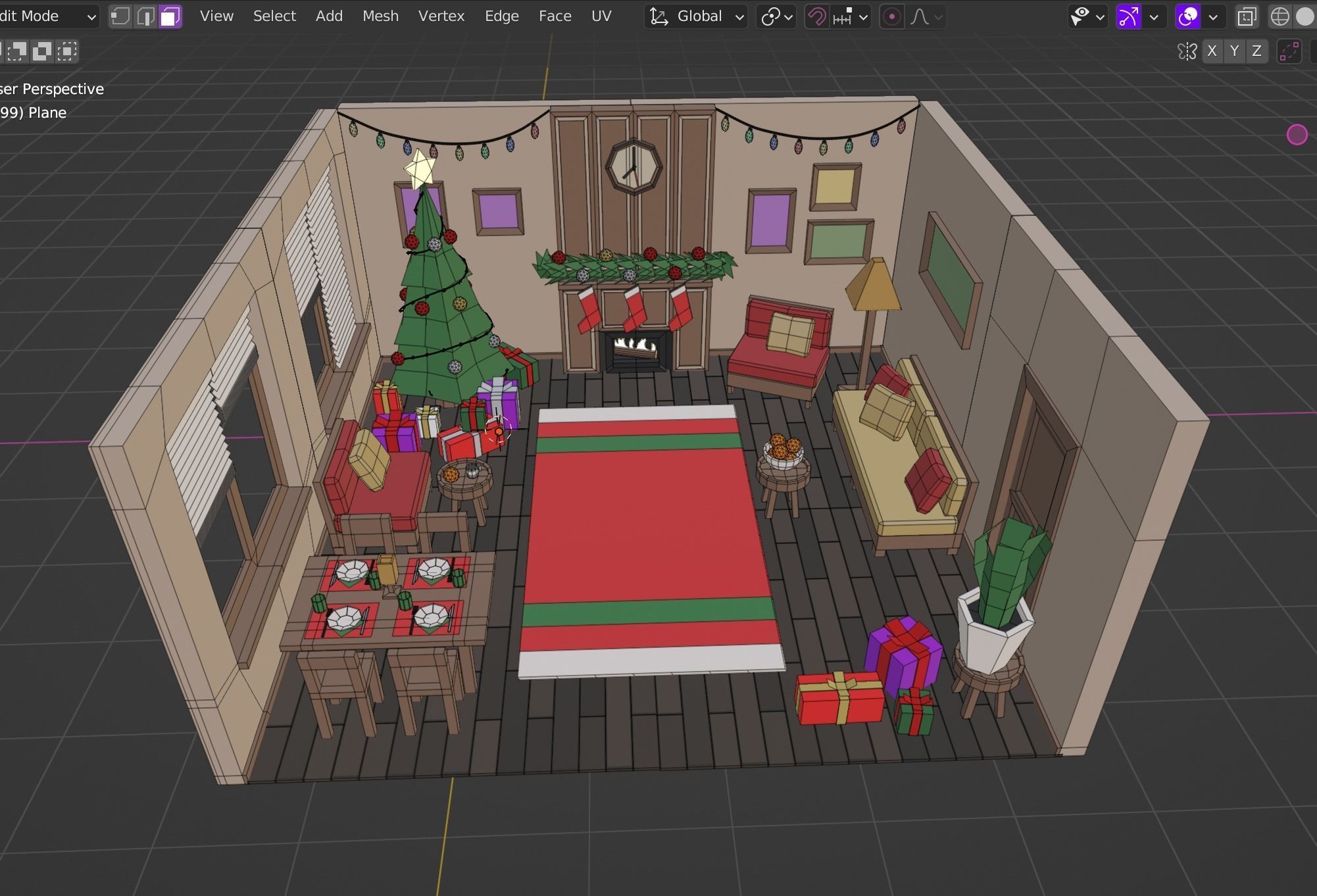The width and height of the screenshot is (1317, 896).
Task: Click the wall clock in the scene
Action: click(633, 166)
